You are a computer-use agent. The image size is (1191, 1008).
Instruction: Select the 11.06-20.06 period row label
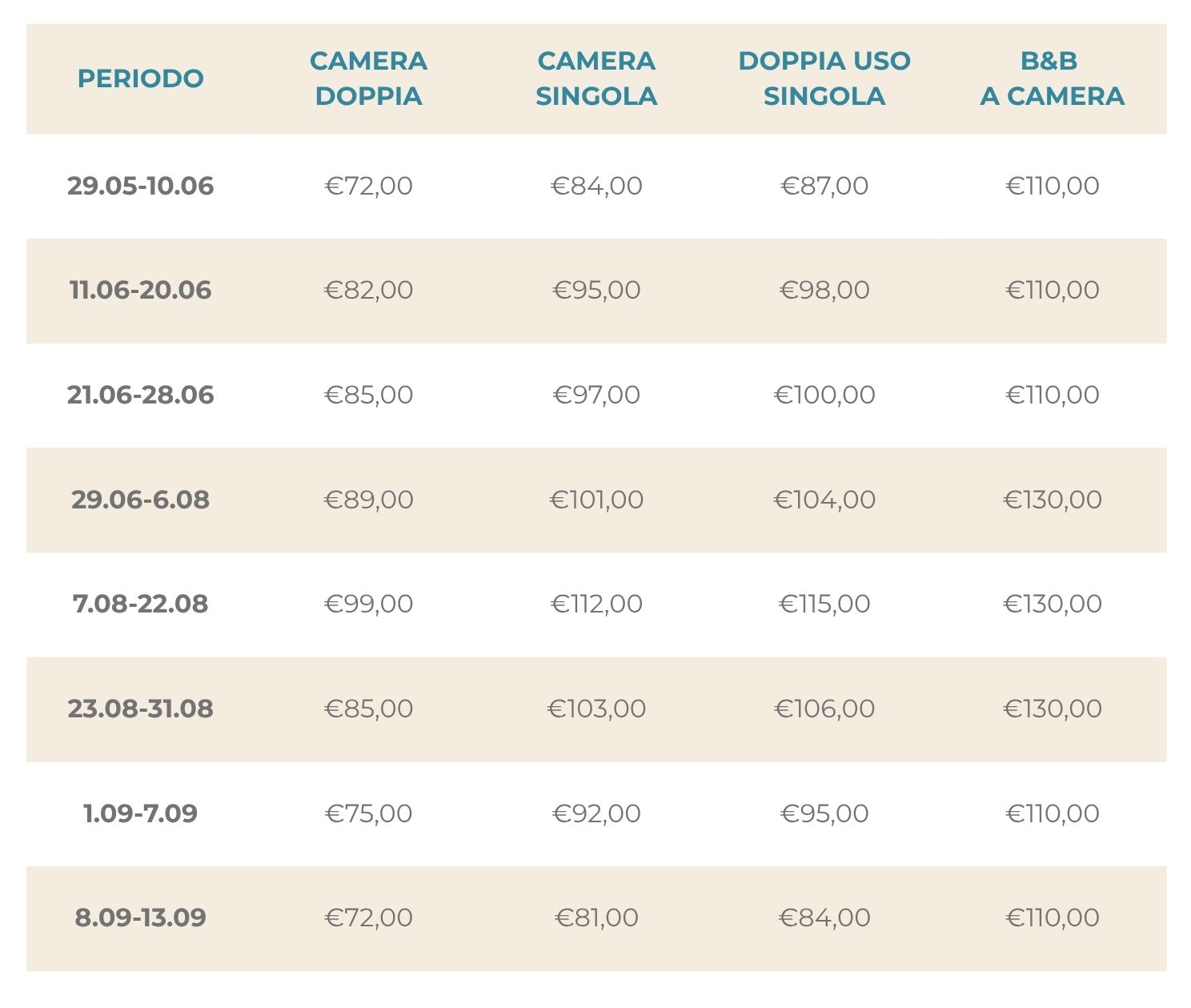click(x=141, y=290)
